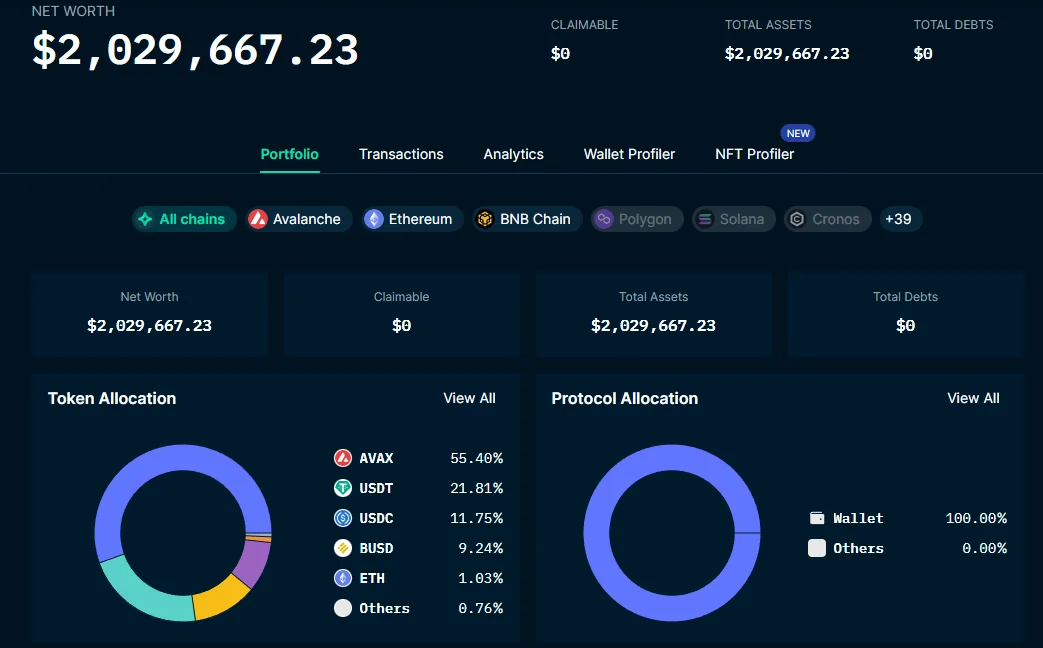Screen dimensions: 1043x648
Task: Select the Cronos chain chip
Action: 826,219
